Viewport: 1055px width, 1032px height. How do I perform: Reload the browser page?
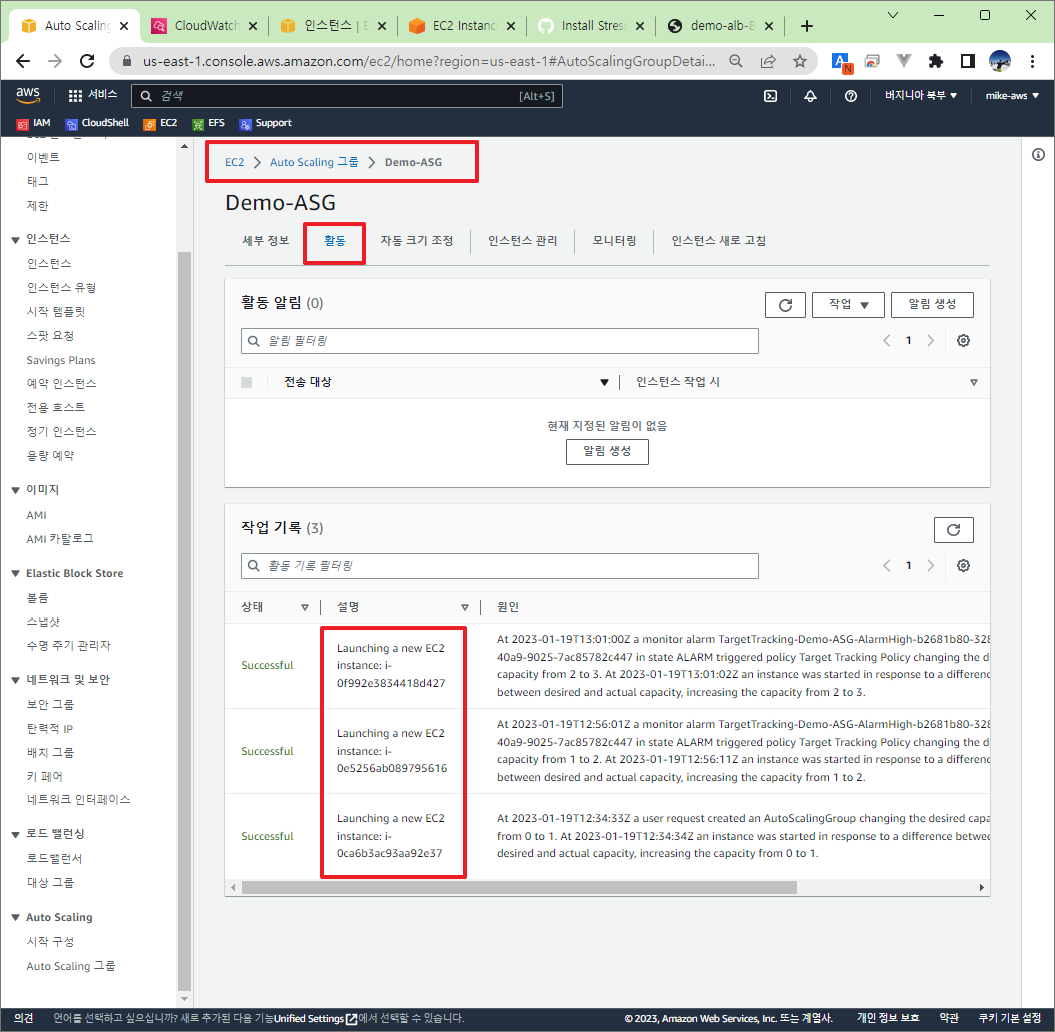click(87, 61)
